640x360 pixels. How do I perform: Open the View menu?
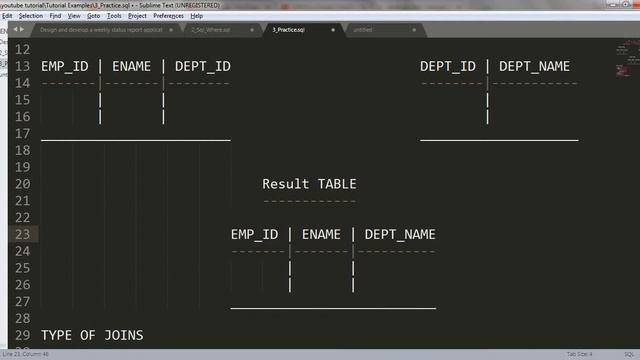coord(74,16)
